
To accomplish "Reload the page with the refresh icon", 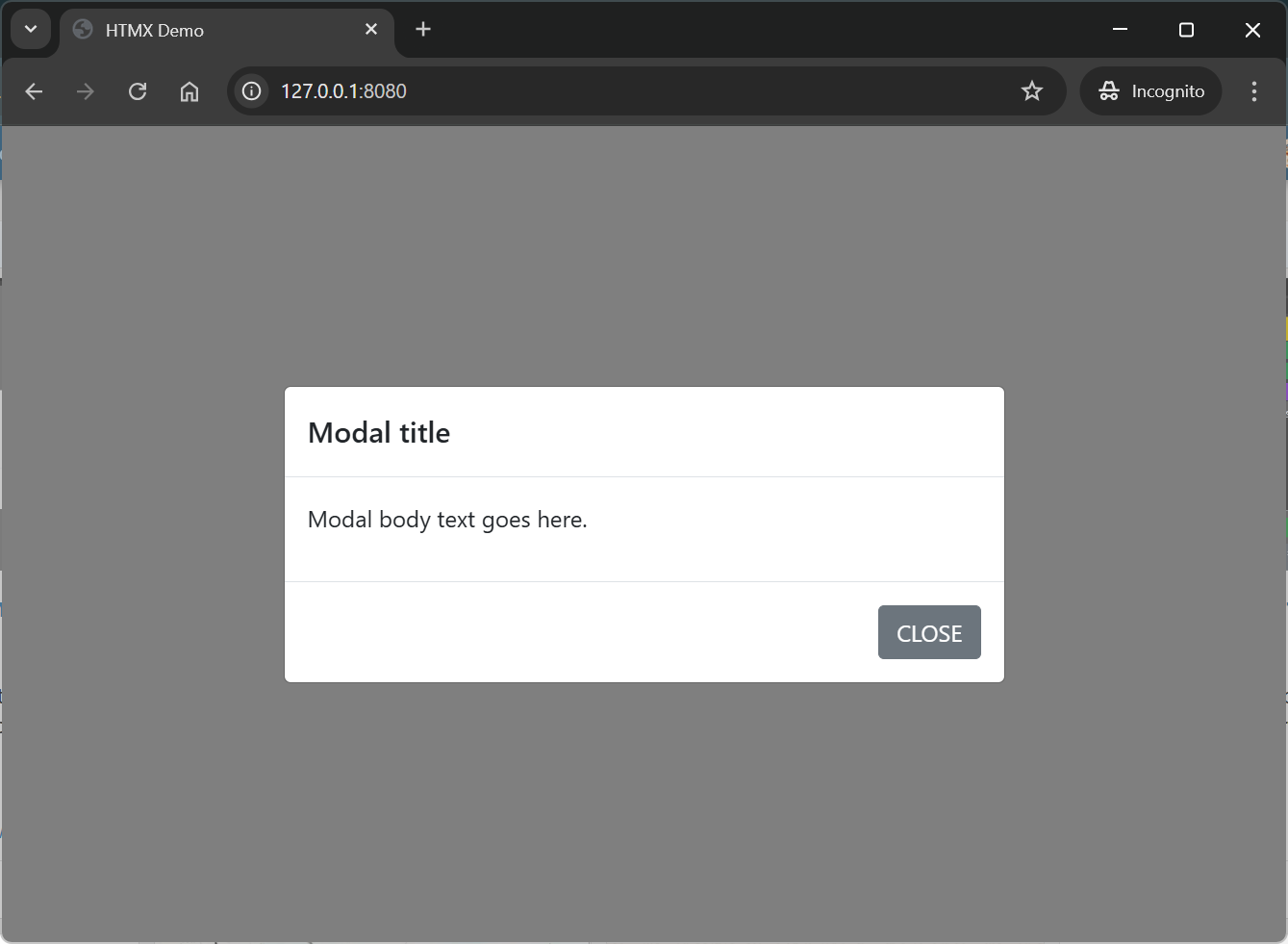I will [x=138, y=91].
